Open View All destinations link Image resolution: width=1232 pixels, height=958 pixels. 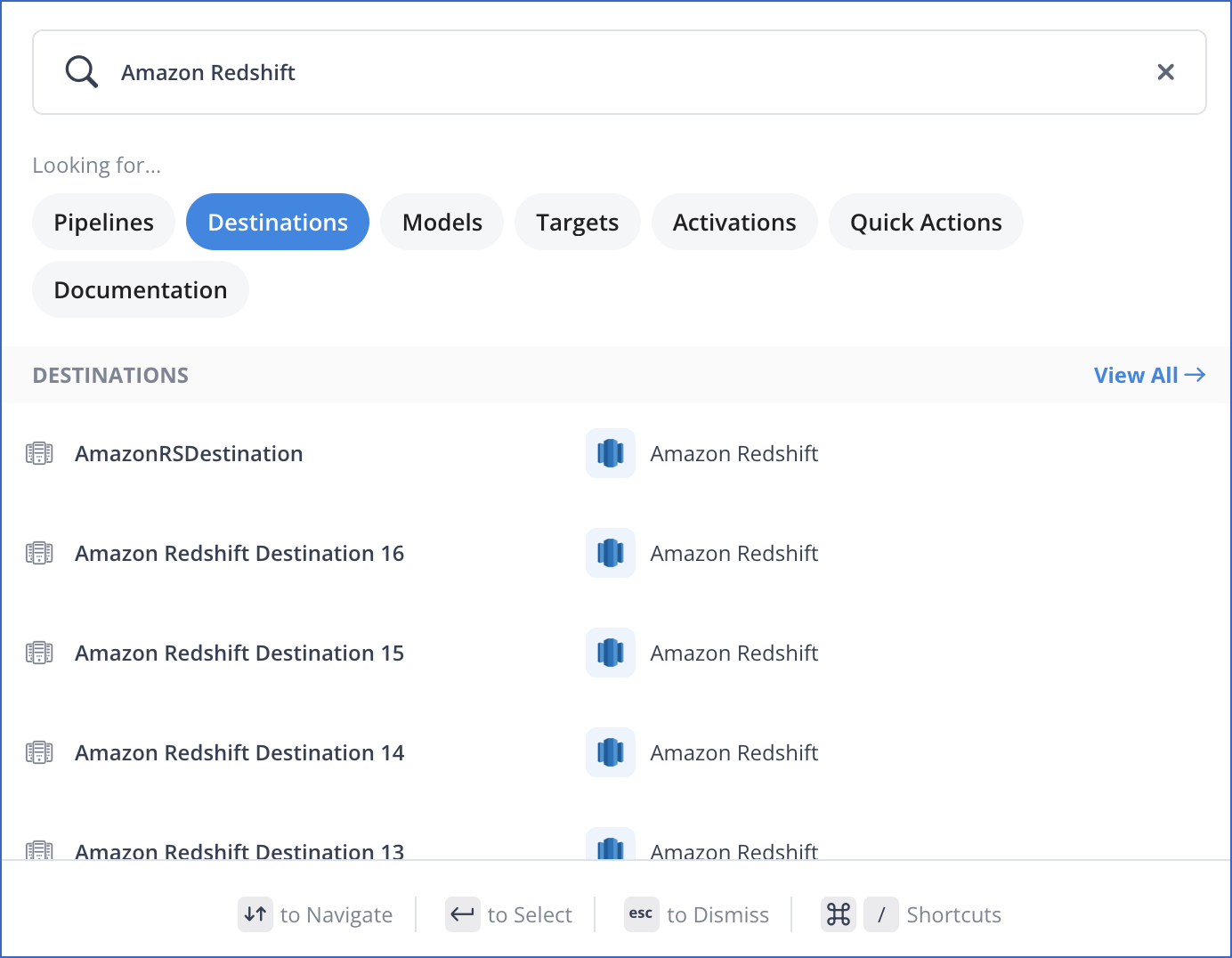pos(1149,375)
